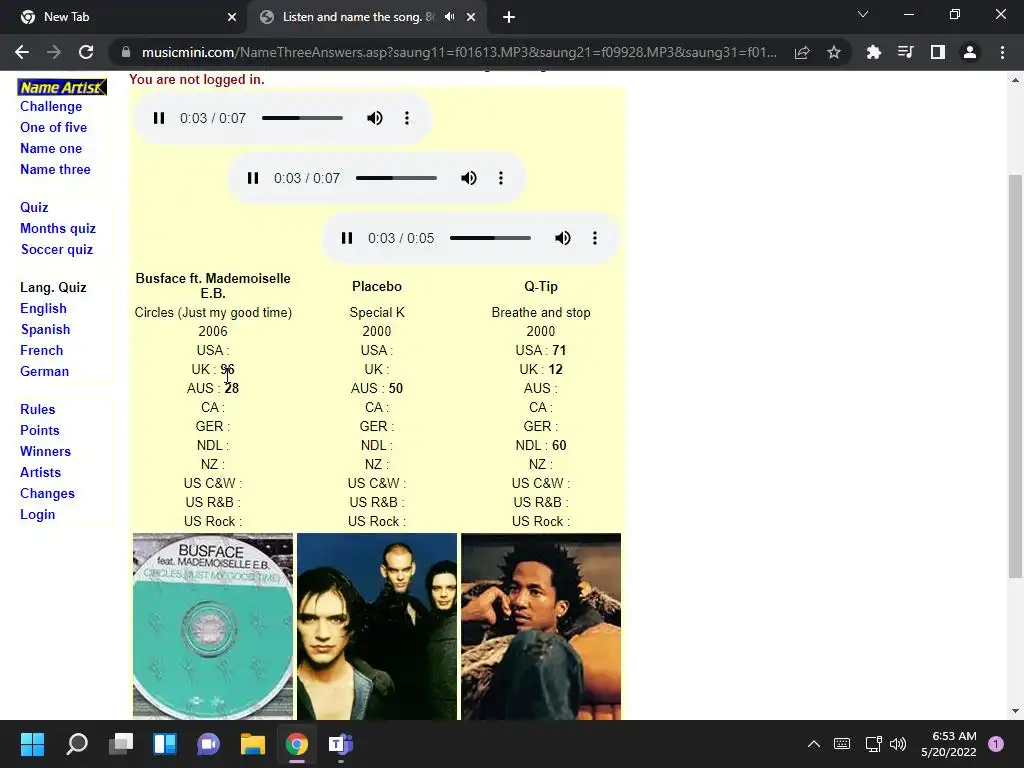The height and width of the screenshot is (768, 1024).
Task: Open the Changes page
Action: (47, 493)
